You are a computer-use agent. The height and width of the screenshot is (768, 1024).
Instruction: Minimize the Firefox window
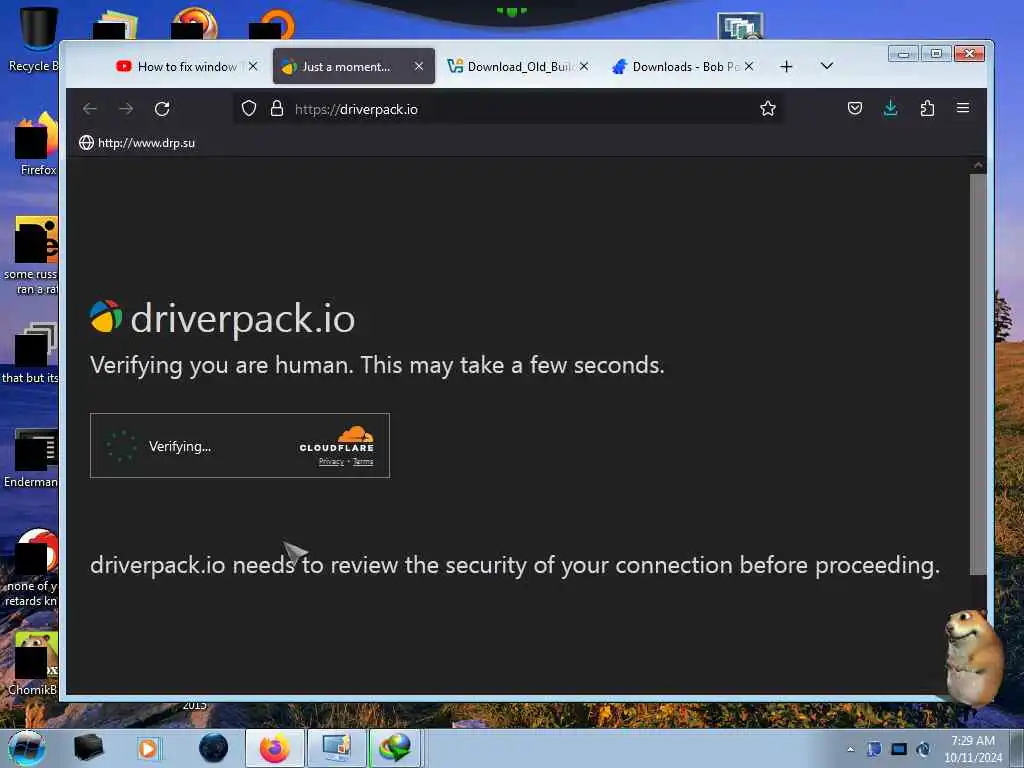(903, 54)
